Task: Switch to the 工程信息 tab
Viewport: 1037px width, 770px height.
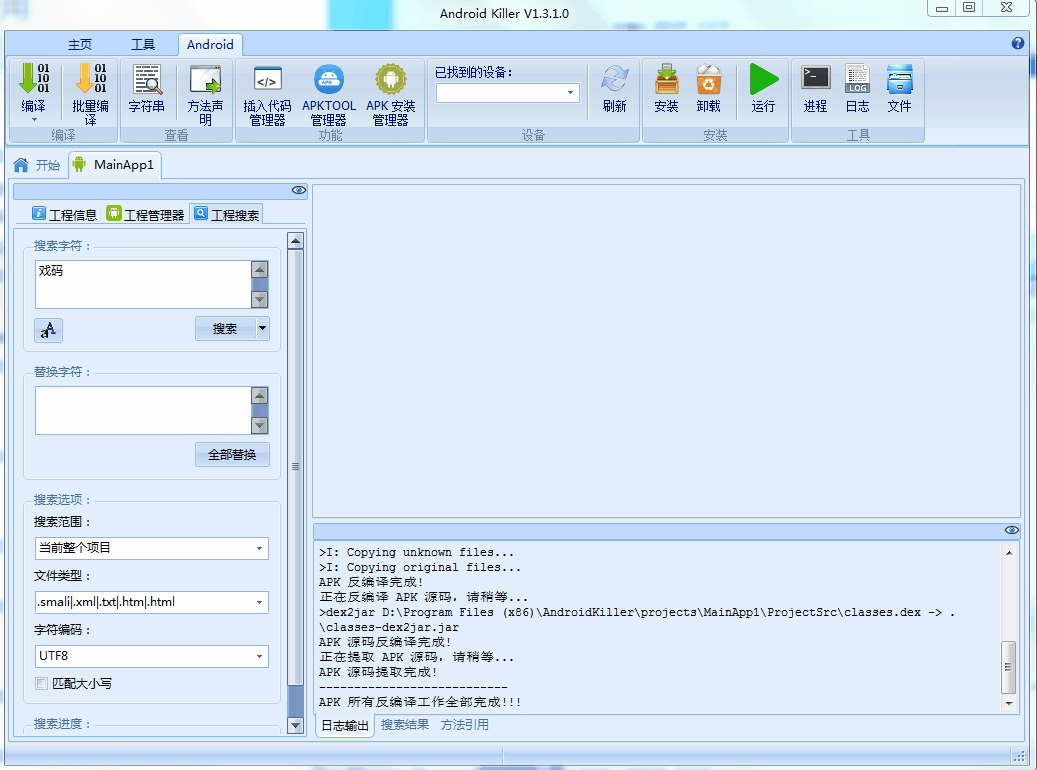Action: coord(65,214)
